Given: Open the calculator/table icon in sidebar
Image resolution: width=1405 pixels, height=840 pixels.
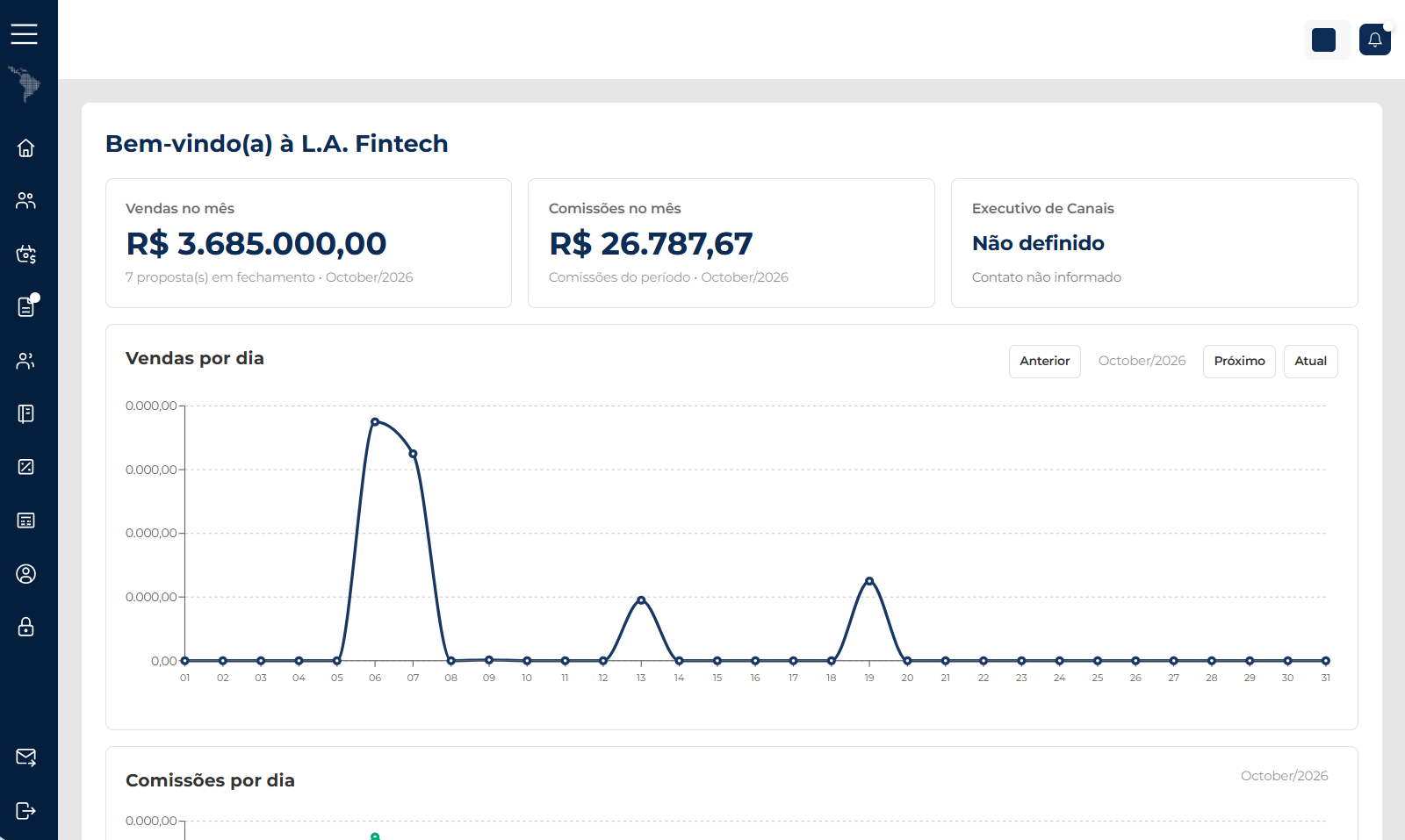Looking at the screenshot, I should tap(26, 521).
